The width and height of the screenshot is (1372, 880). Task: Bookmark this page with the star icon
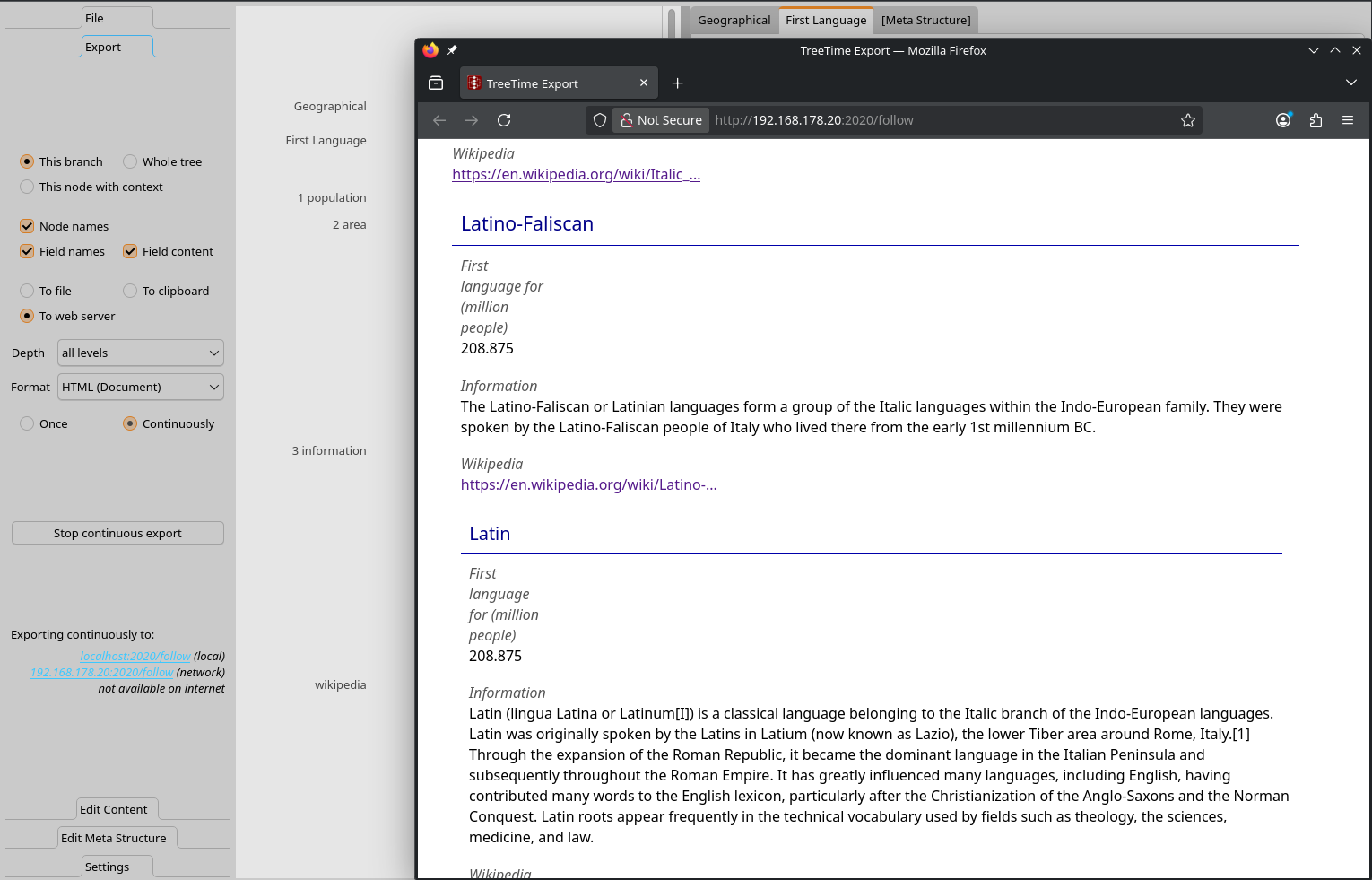point(1188,120)
